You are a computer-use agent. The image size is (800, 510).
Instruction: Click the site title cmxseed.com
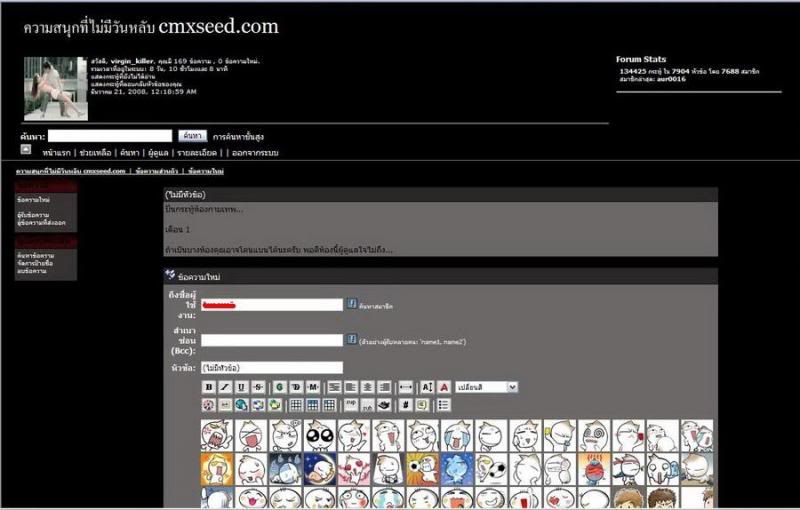[218, 27]
